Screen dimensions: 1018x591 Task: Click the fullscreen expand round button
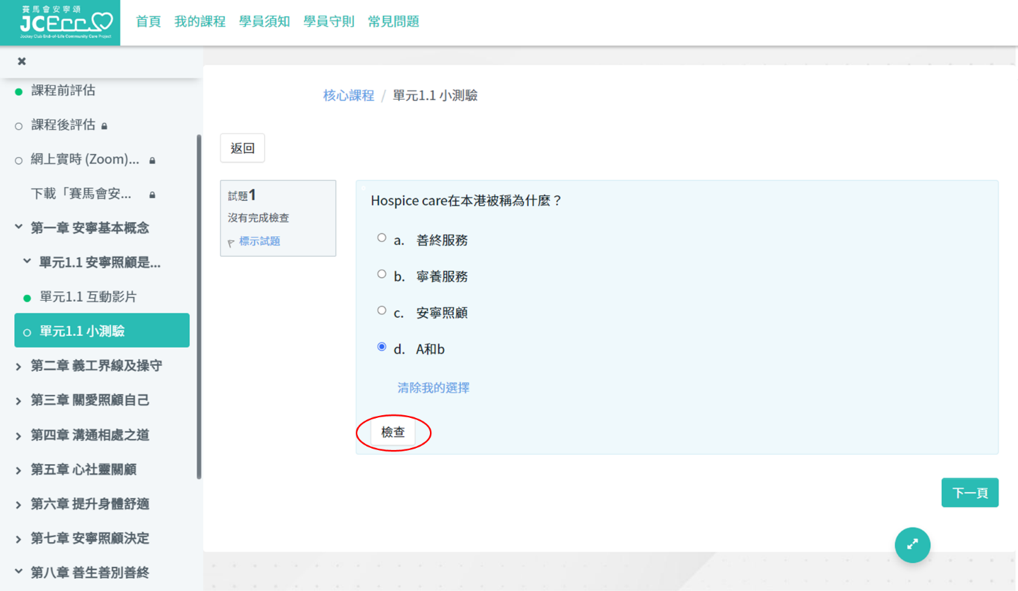click(912, 545)
